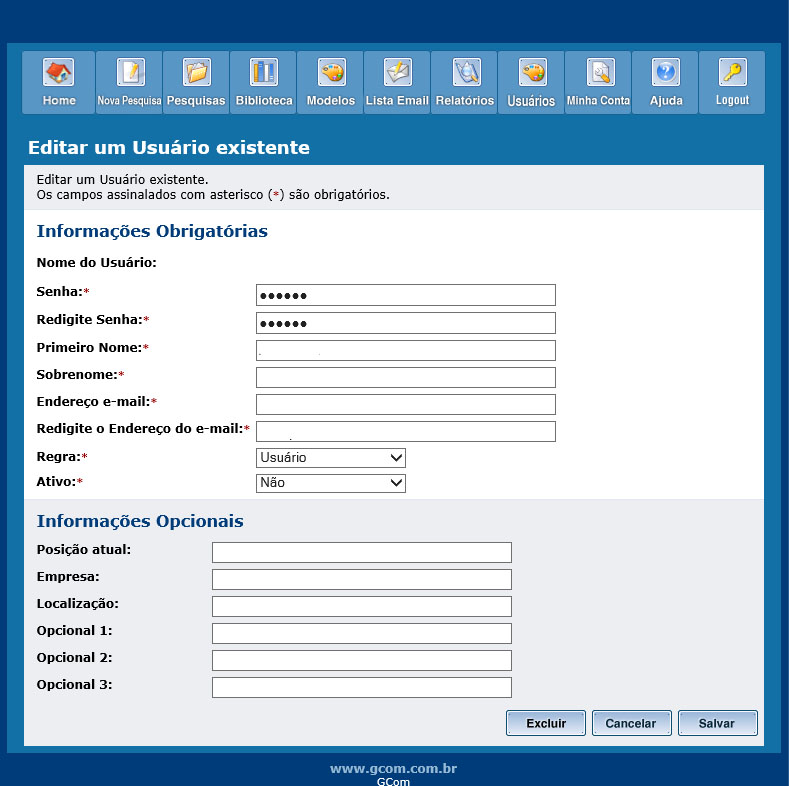Open Pesquisas folder icon
The width and height of the screenshot is (789, 786).
pyautogui.click(x=196, y=71)
